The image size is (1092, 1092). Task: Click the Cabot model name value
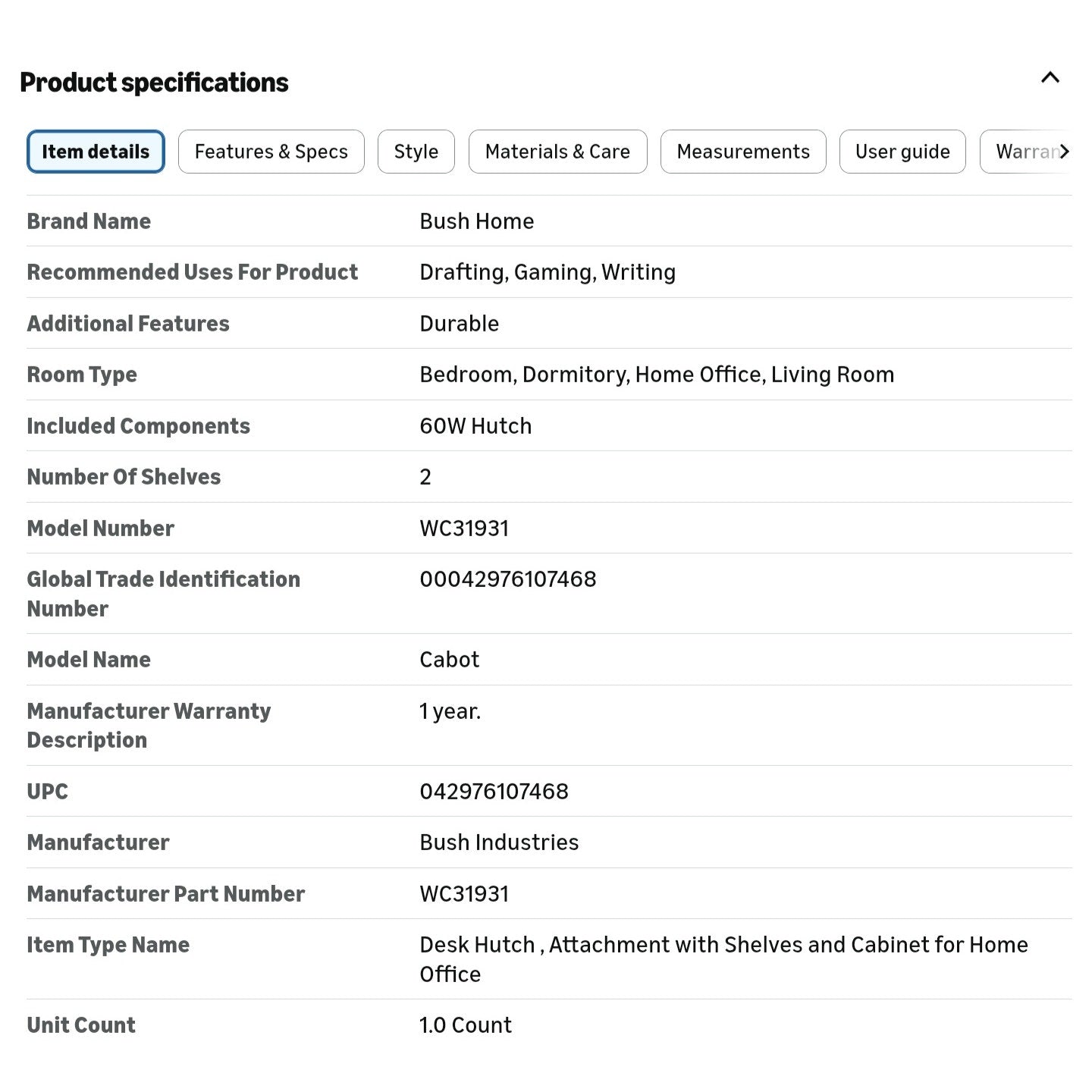(450, 660)
